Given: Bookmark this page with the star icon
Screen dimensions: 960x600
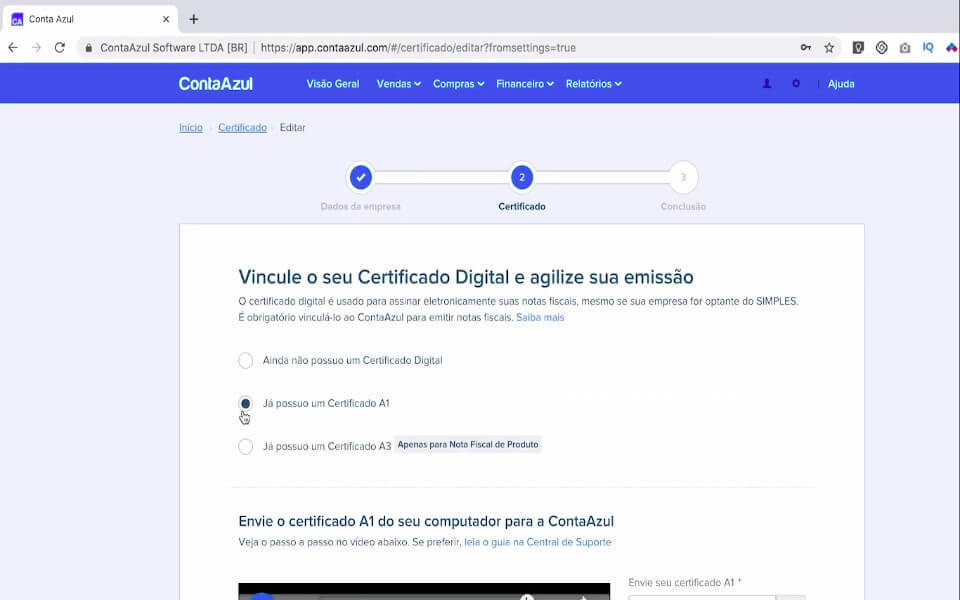Looking at the screenshot, I should [829, 47].
